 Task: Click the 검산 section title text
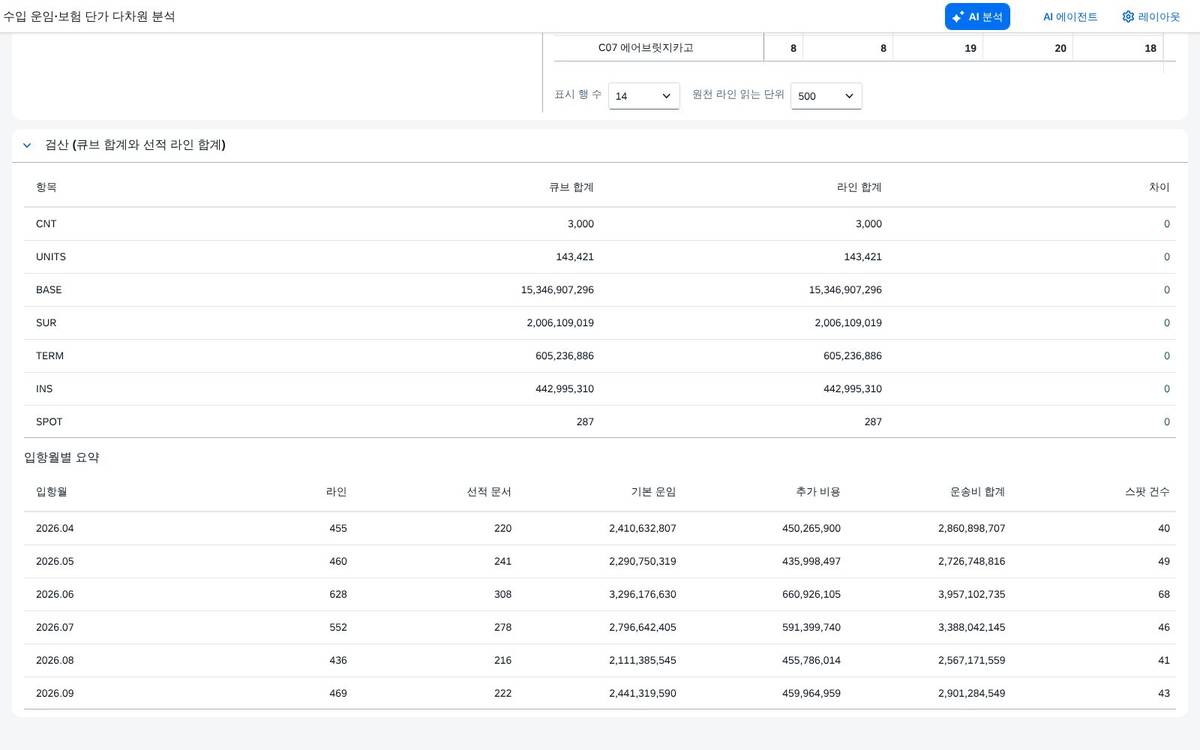[x=135, y=145]
